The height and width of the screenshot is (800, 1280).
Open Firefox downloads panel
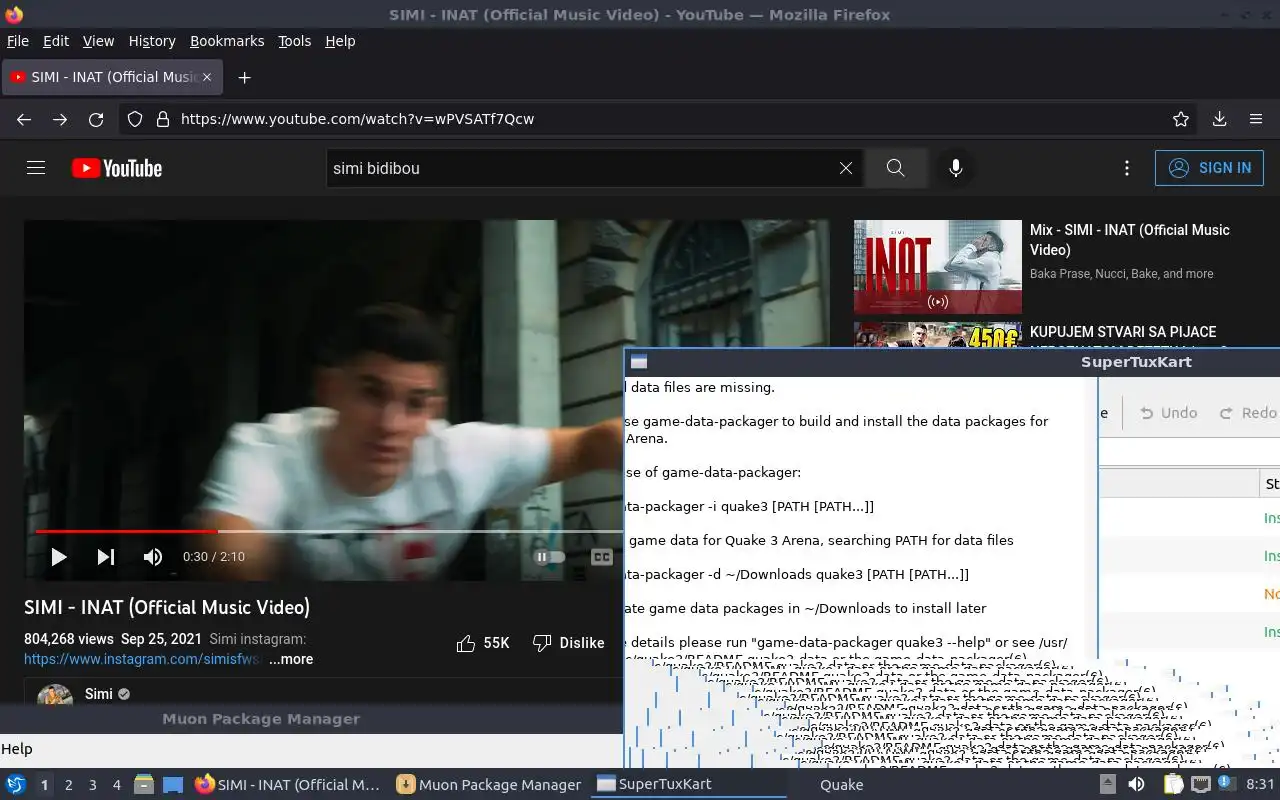click(1219, 119)
